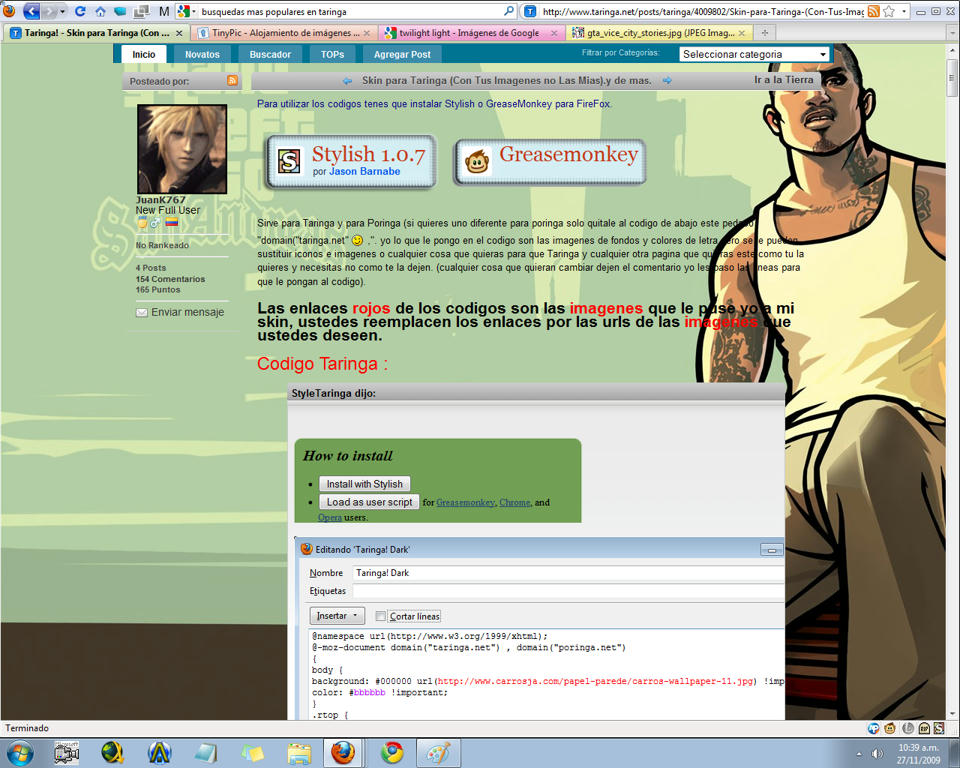Click RSS icon beside 'Posteado por'
Image resolution: width=960 pixels, height=768 pixels.
coord(232,80)
